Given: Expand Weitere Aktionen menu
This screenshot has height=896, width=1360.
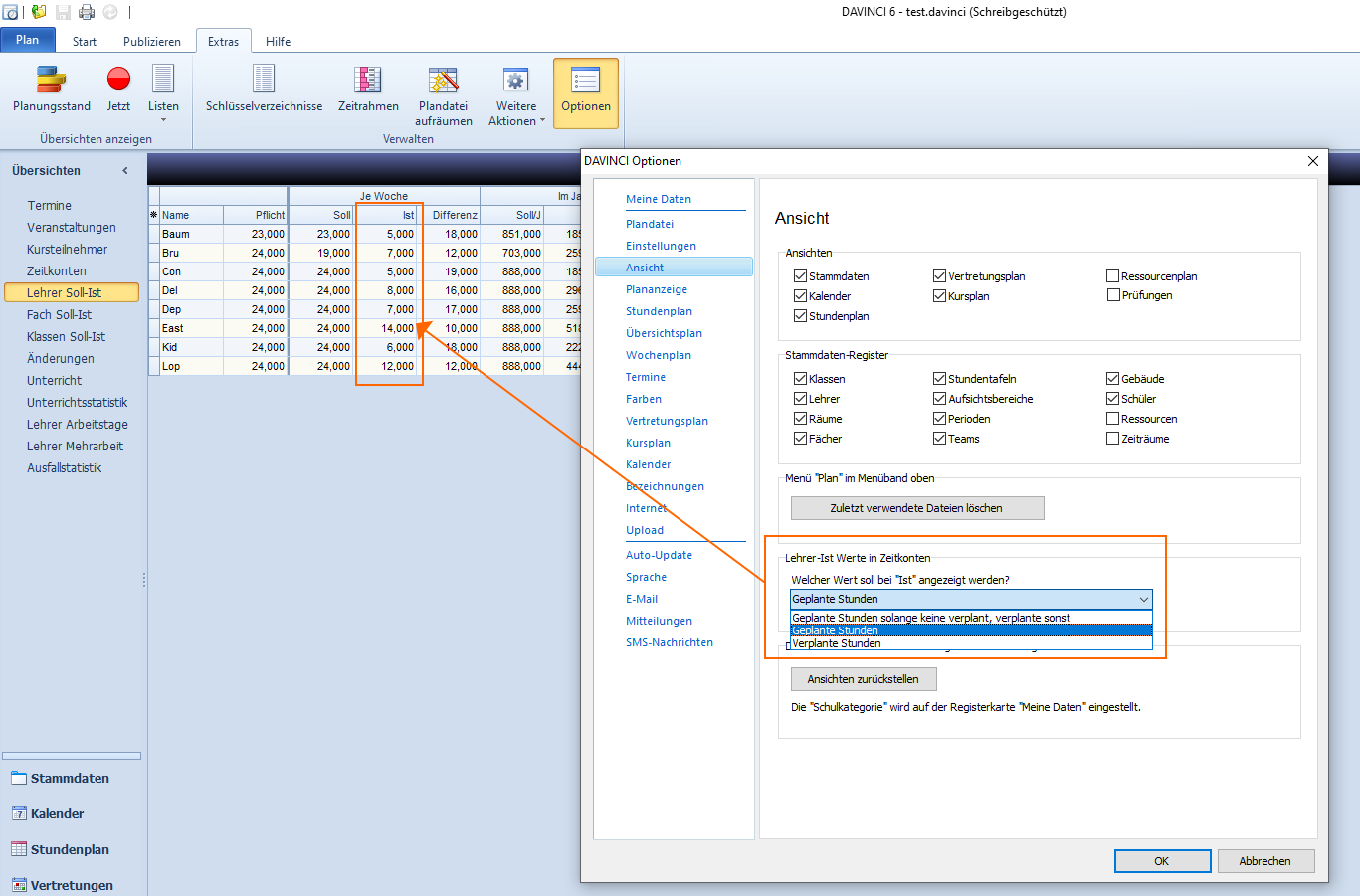Looking at the screenshot, I should click(516, 95).
